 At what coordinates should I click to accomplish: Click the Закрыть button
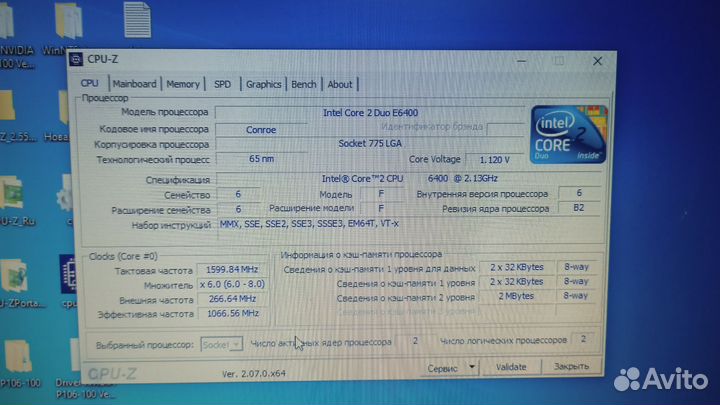tap(571, 366)
